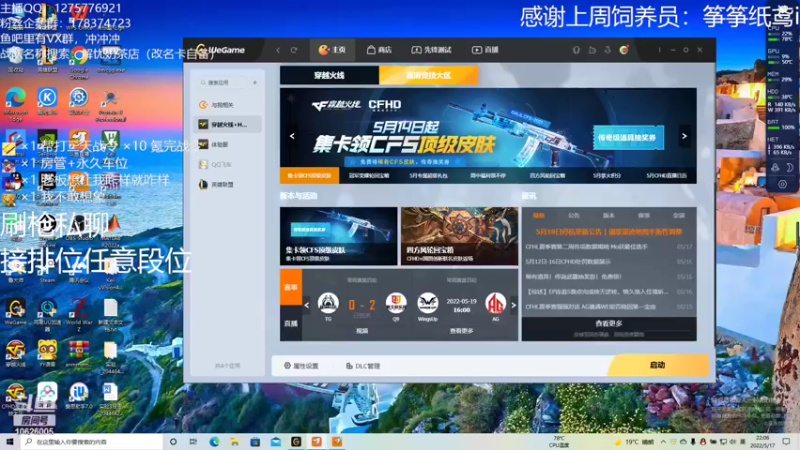This screenshot has width=800, height=450.
Task: Click the yellow 启动 launch button
Action: click(x=658, y=365)
